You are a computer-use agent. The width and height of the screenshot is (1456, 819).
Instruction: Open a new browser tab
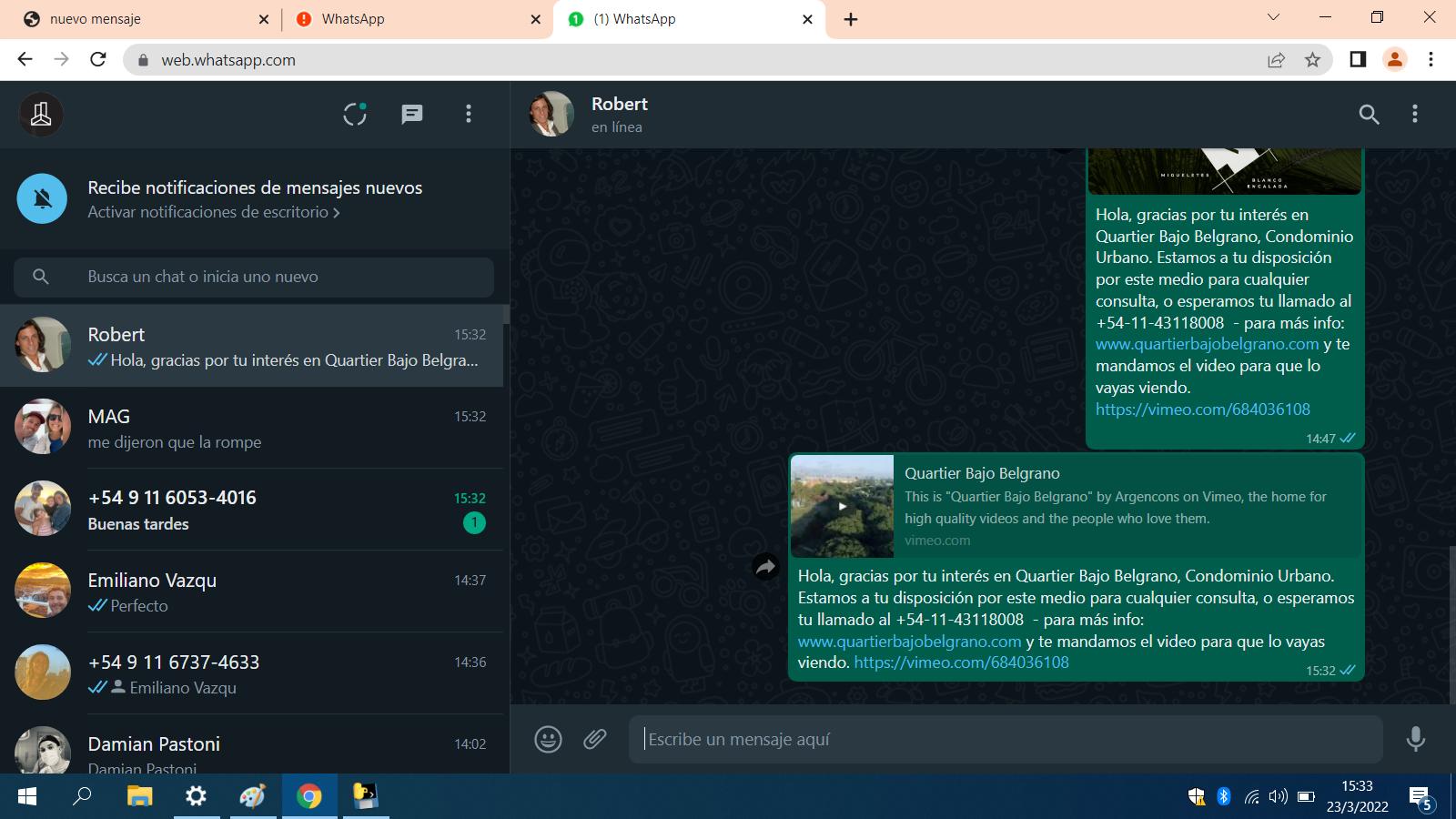851,19
